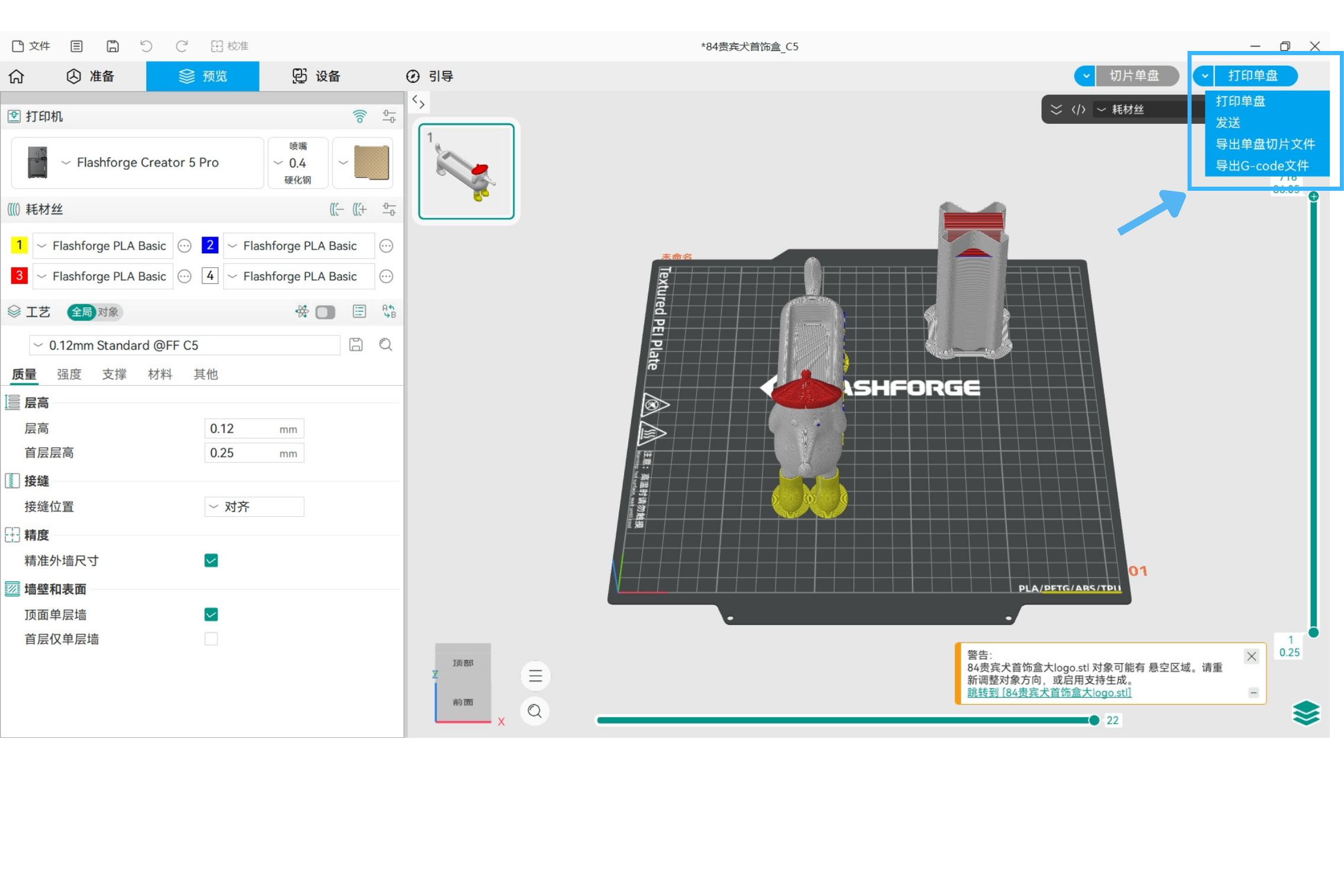This screenshot has height=896, width=1344.
Task: Uncheck 顶面单层墙 checkbox
Action: [211, 615]
